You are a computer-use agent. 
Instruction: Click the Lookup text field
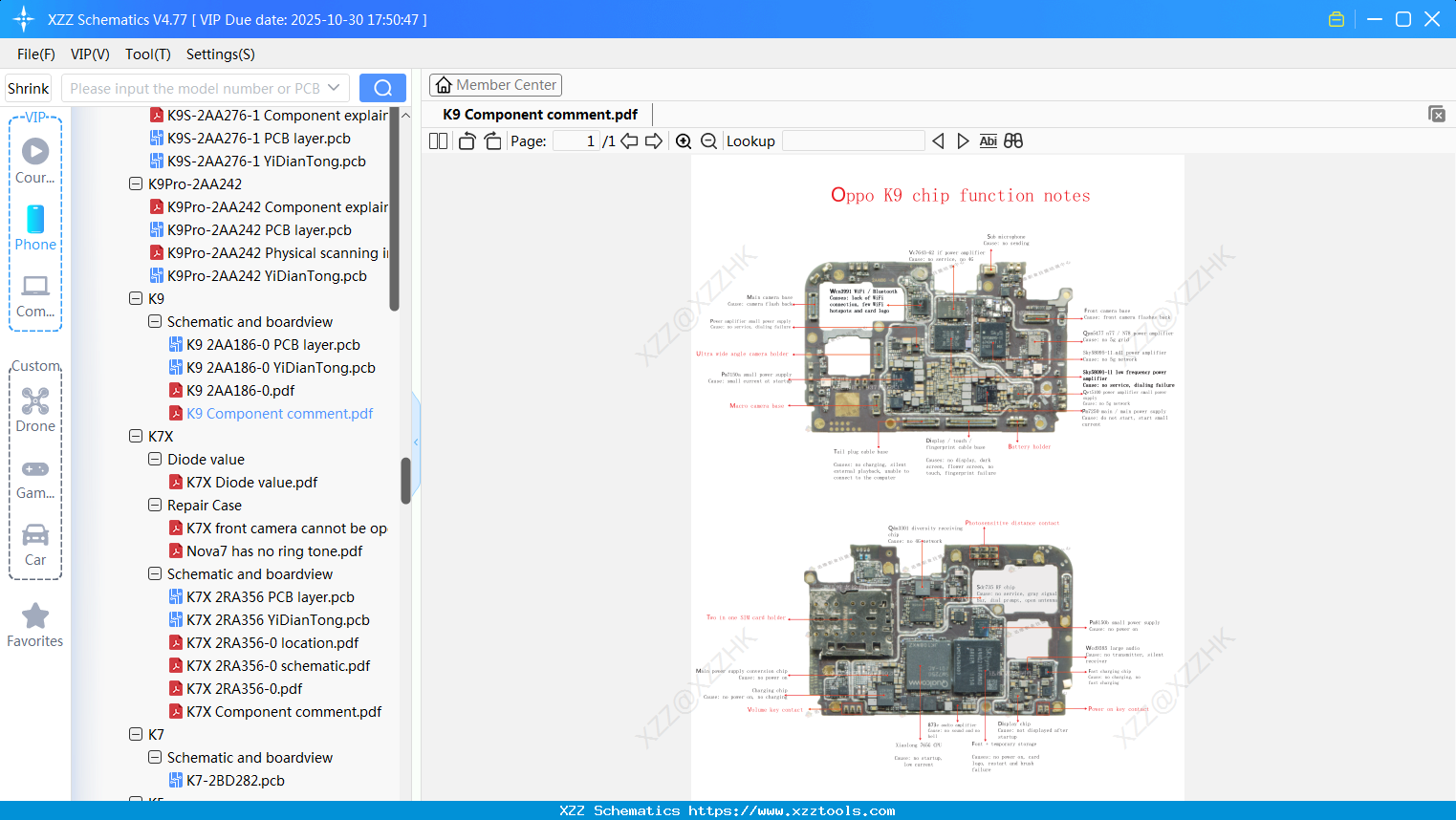click(x=854, y=141)
